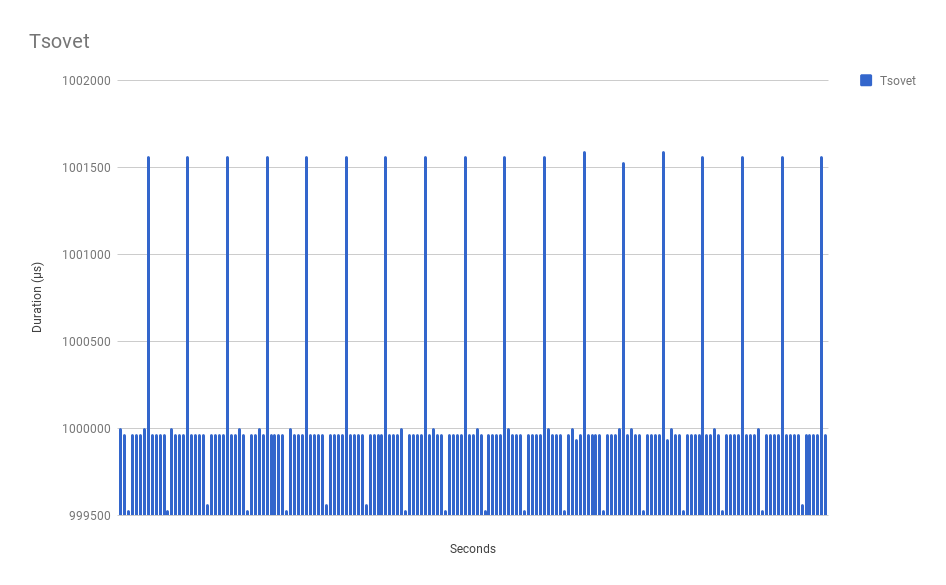
Task: Click the 1000000 y-axis tick label
Action: click(83, 429)
